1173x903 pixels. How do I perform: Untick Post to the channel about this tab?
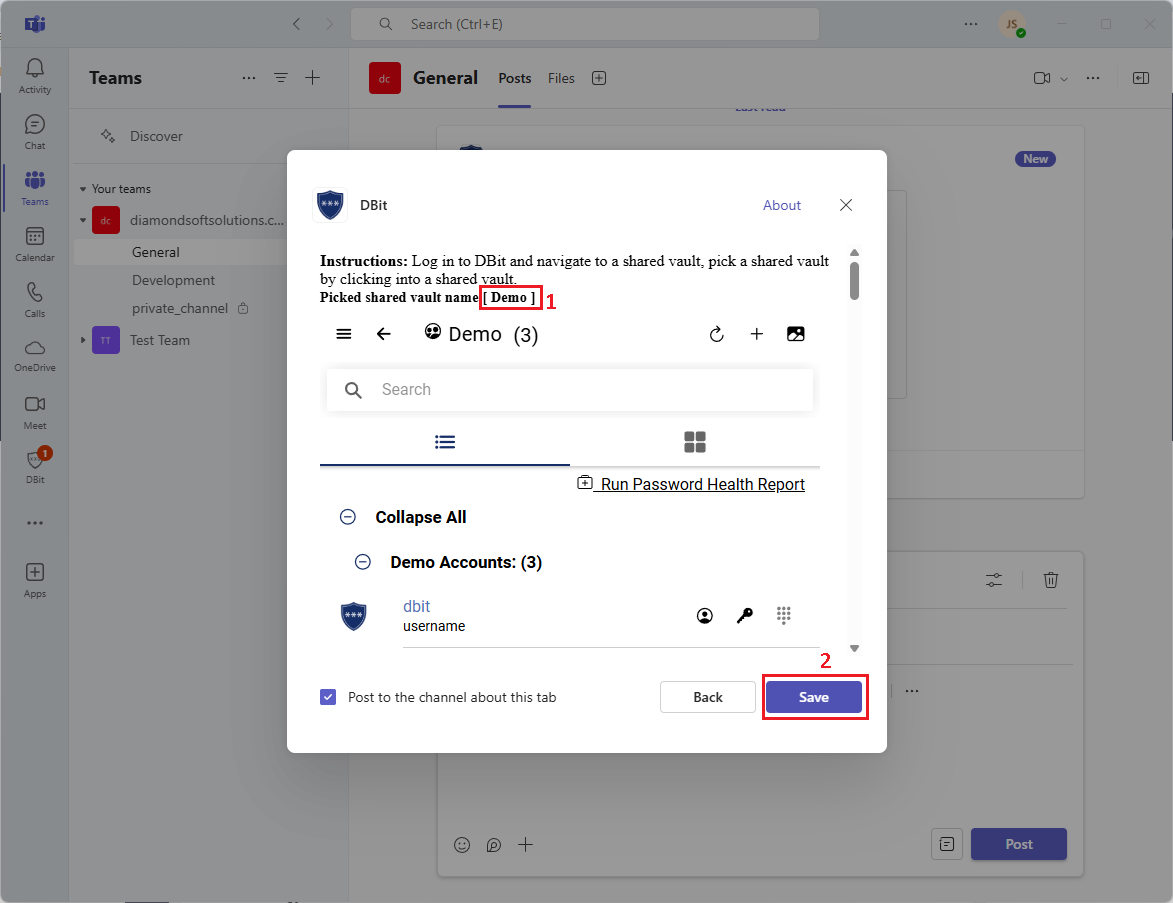(328, 697)
